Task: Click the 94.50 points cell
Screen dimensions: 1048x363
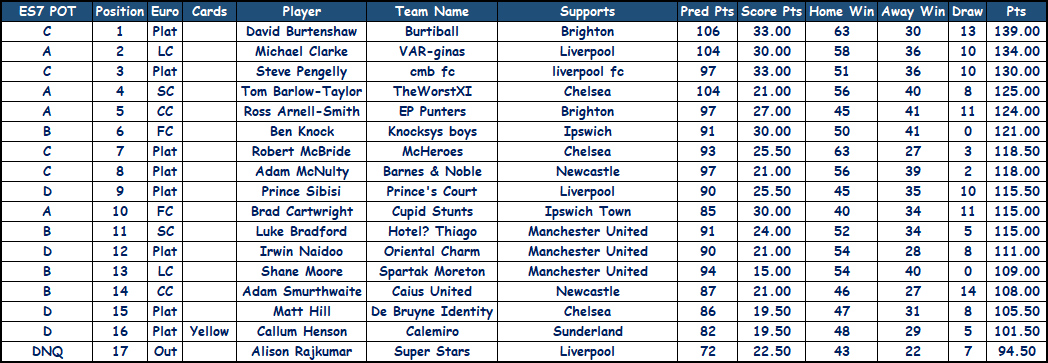Action: [1016, 352]
